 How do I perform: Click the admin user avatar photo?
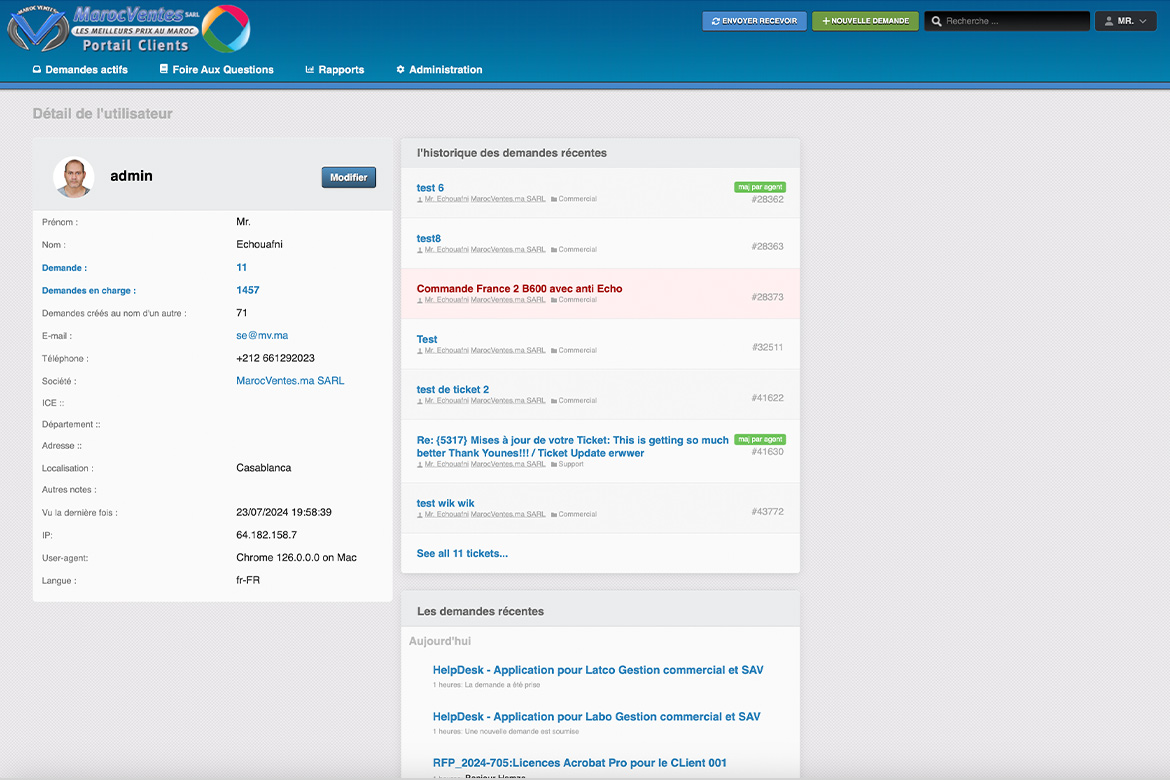[73, 177]
